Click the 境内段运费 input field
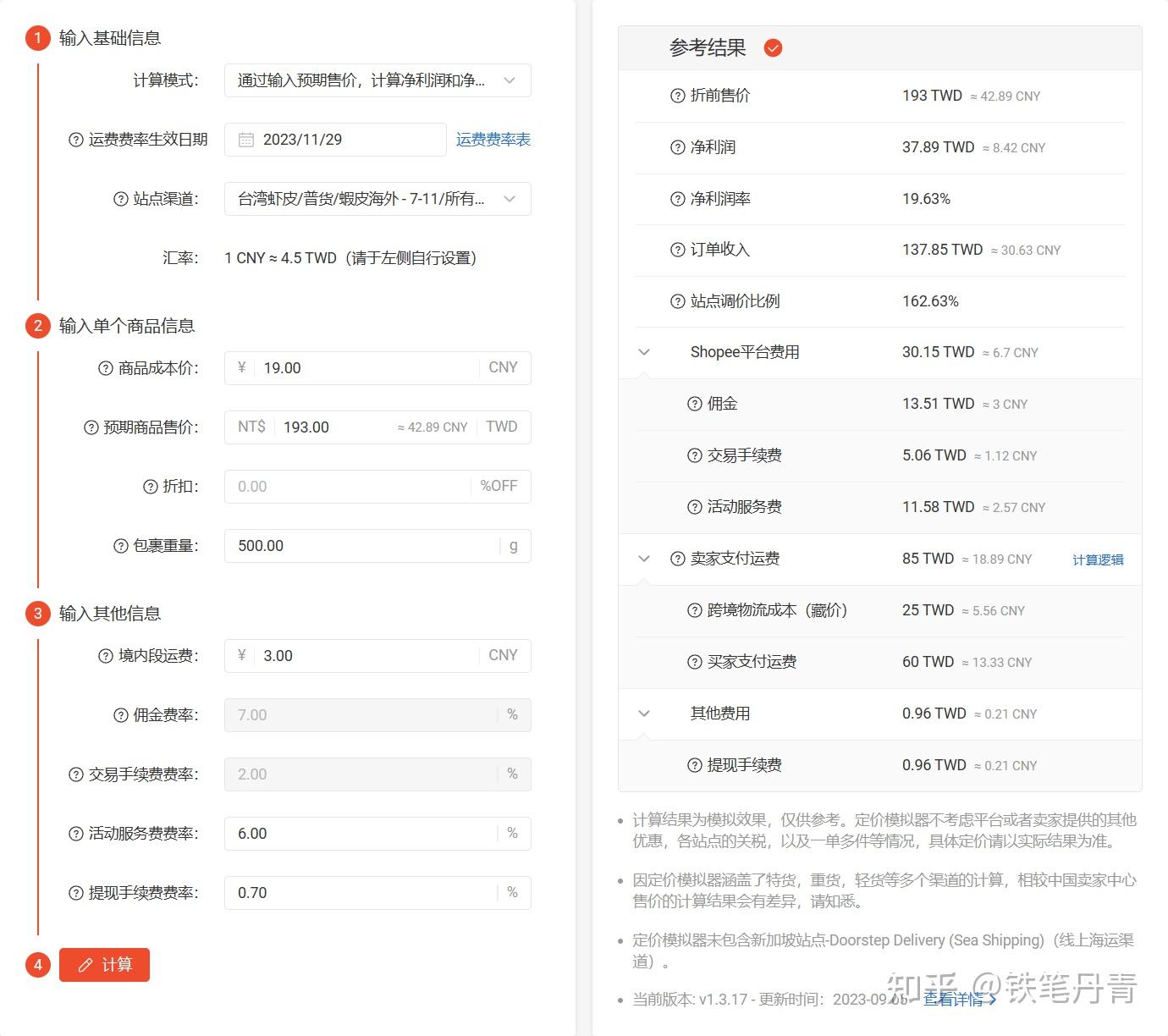The height and width of the screenshot is (1036, 1168). click(377, 656)
